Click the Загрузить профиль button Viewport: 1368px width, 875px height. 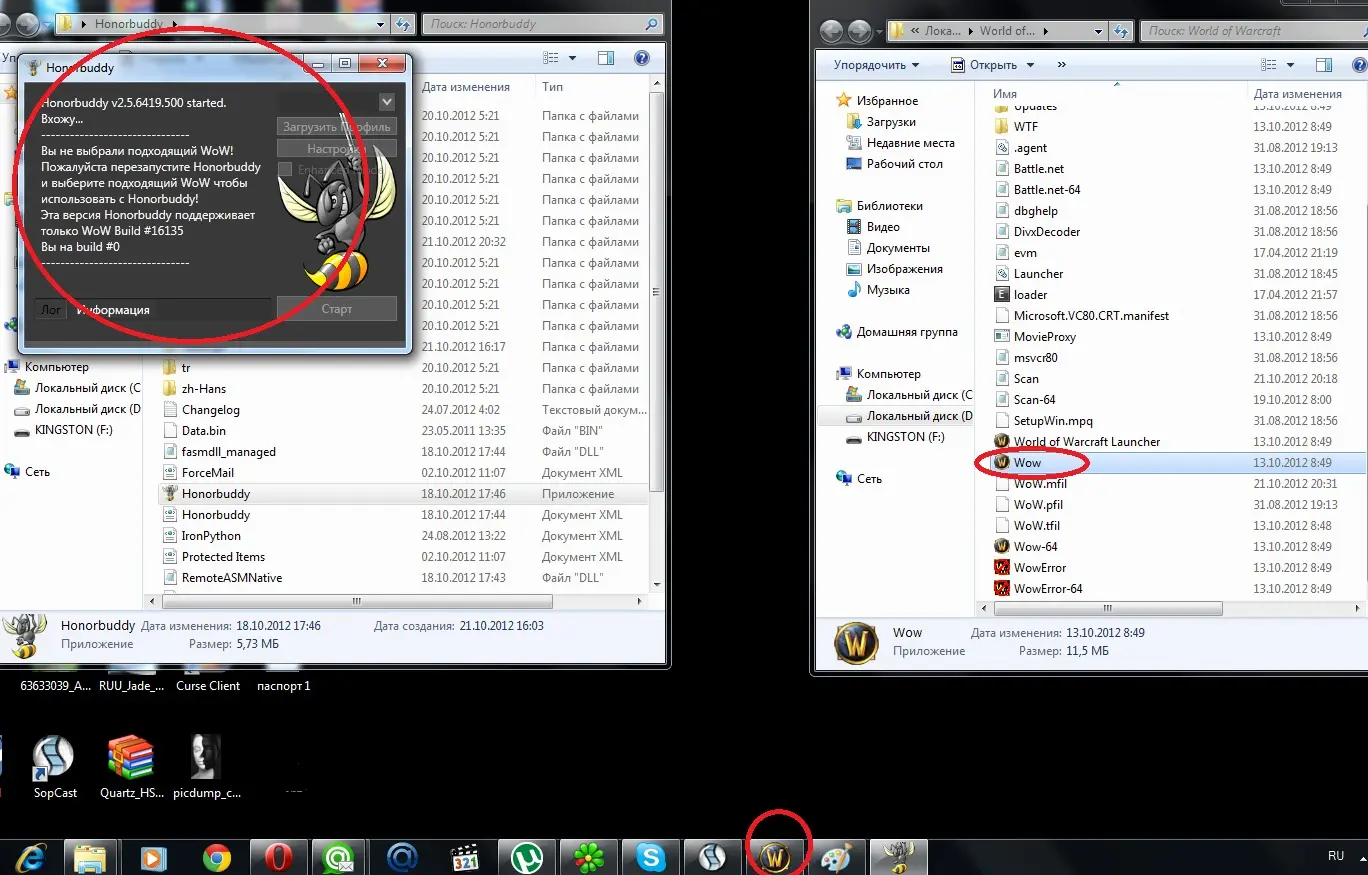click(336, 127)
